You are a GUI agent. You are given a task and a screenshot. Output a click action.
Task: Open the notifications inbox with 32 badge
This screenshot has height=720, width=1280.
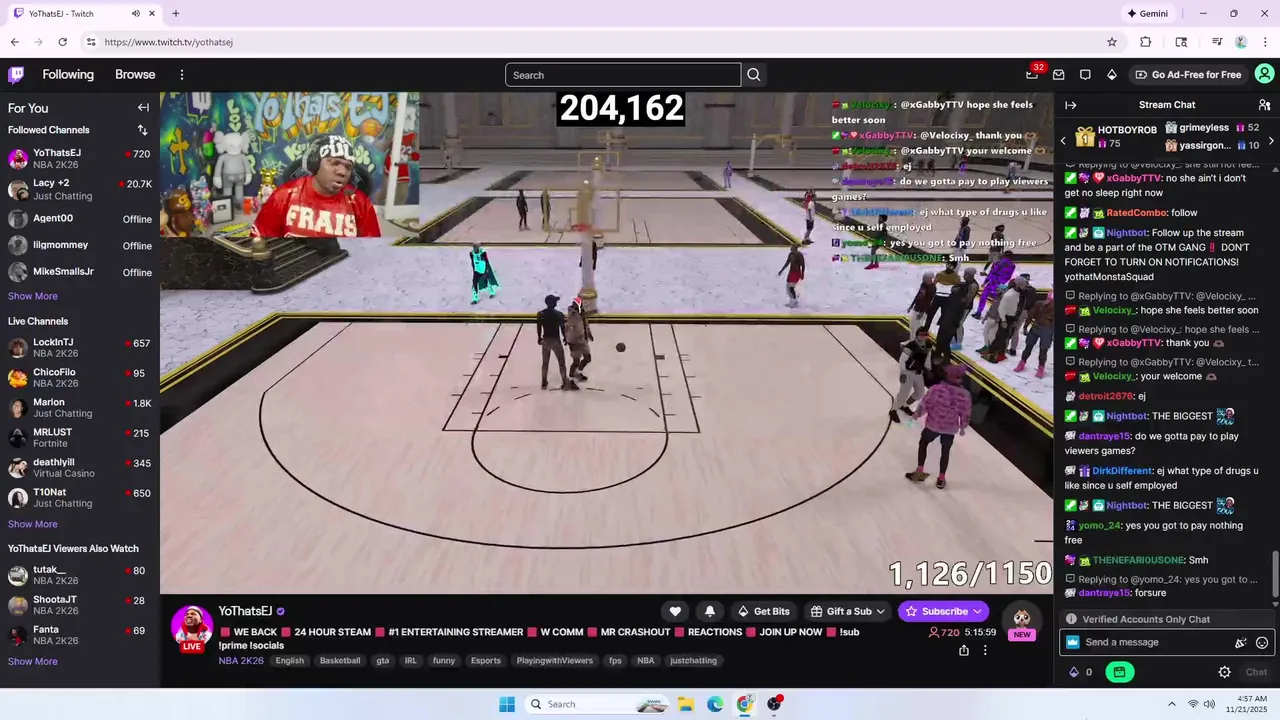pyautogui.click(x=1032, y=74)
